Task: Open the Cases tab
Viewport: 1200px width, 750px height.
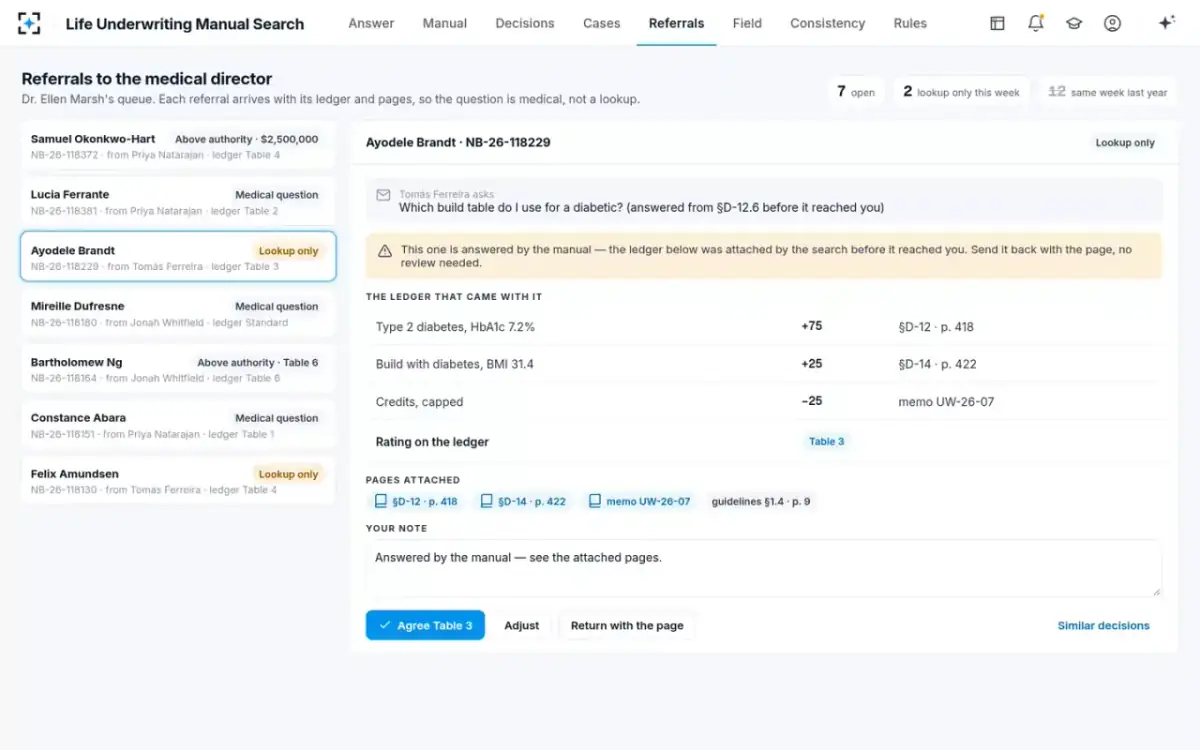Action: pos(602,23)
